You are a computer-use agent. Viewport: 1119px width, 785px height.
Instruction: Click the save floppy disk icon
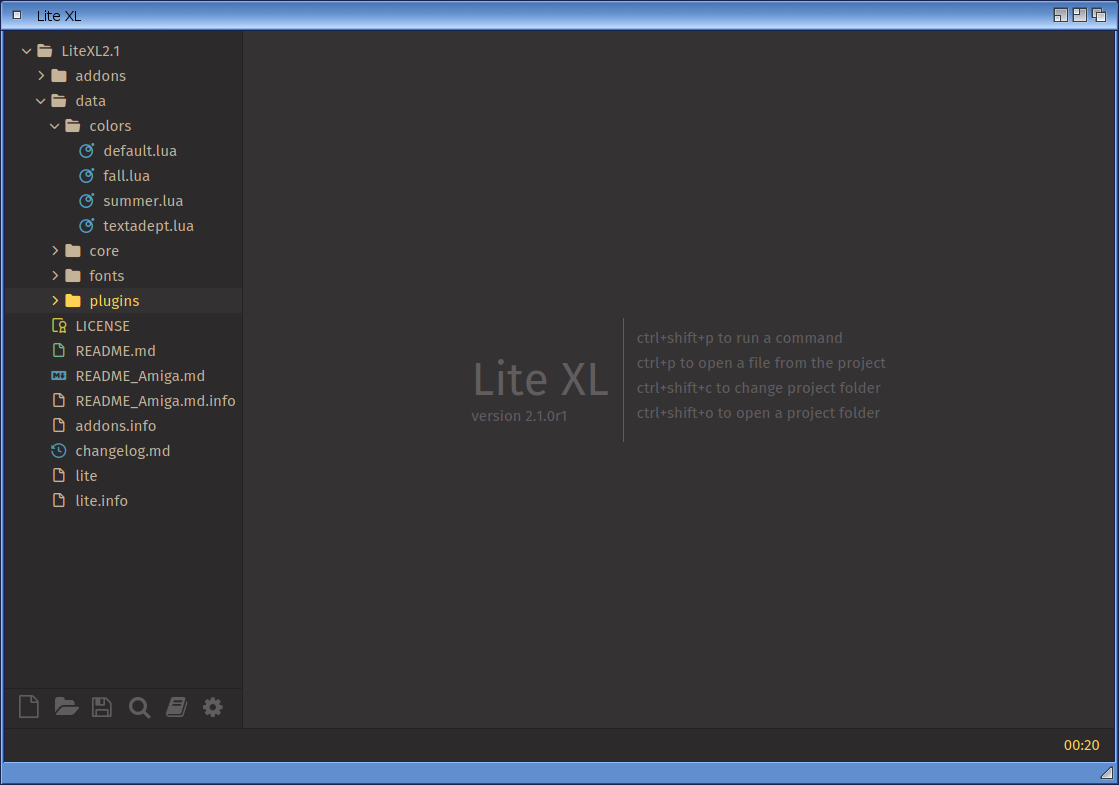tap(102, 706)
